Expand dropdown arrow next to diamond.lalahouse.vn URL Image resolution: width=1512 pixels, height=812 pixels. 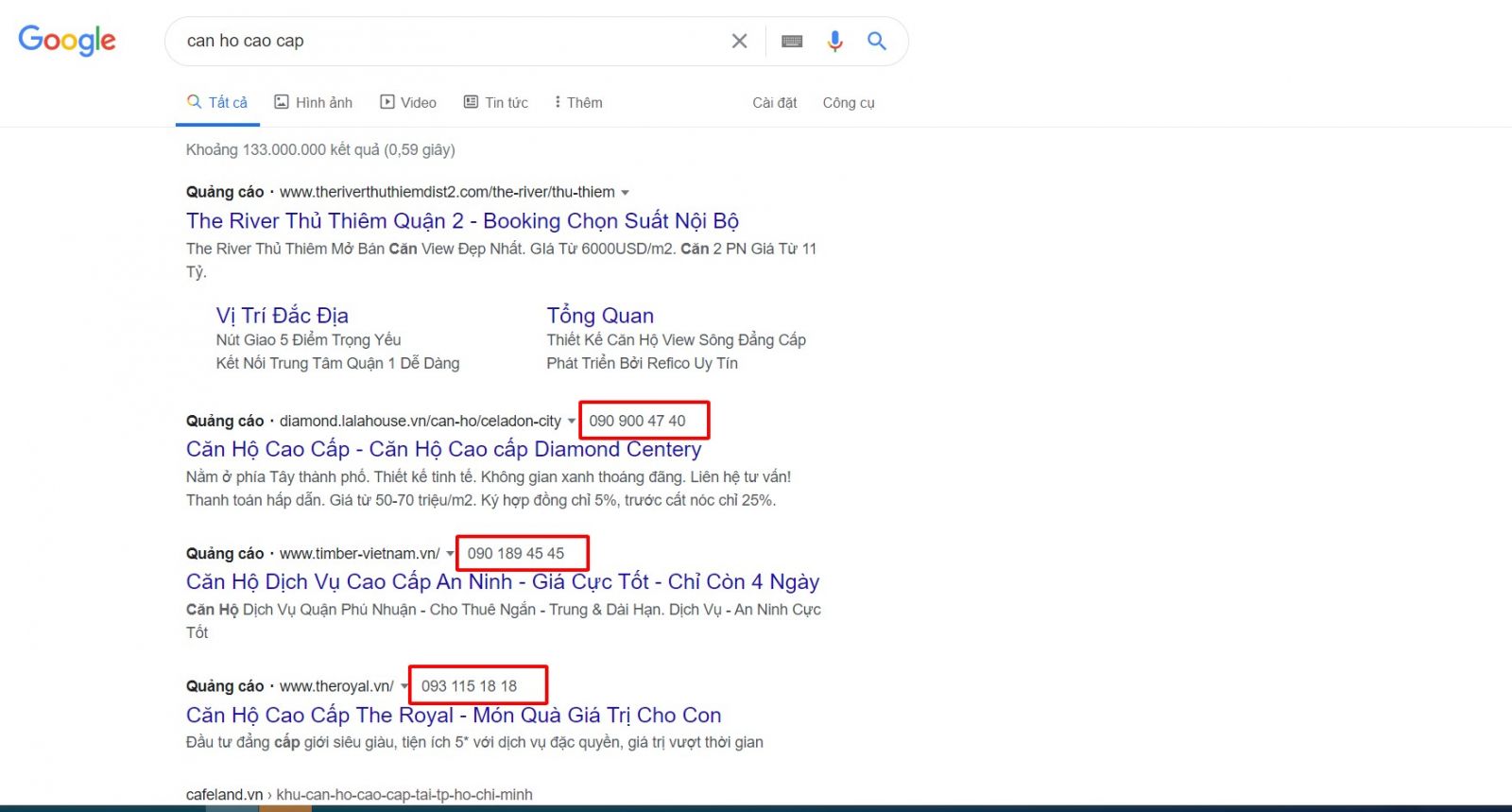click(571, 422)
